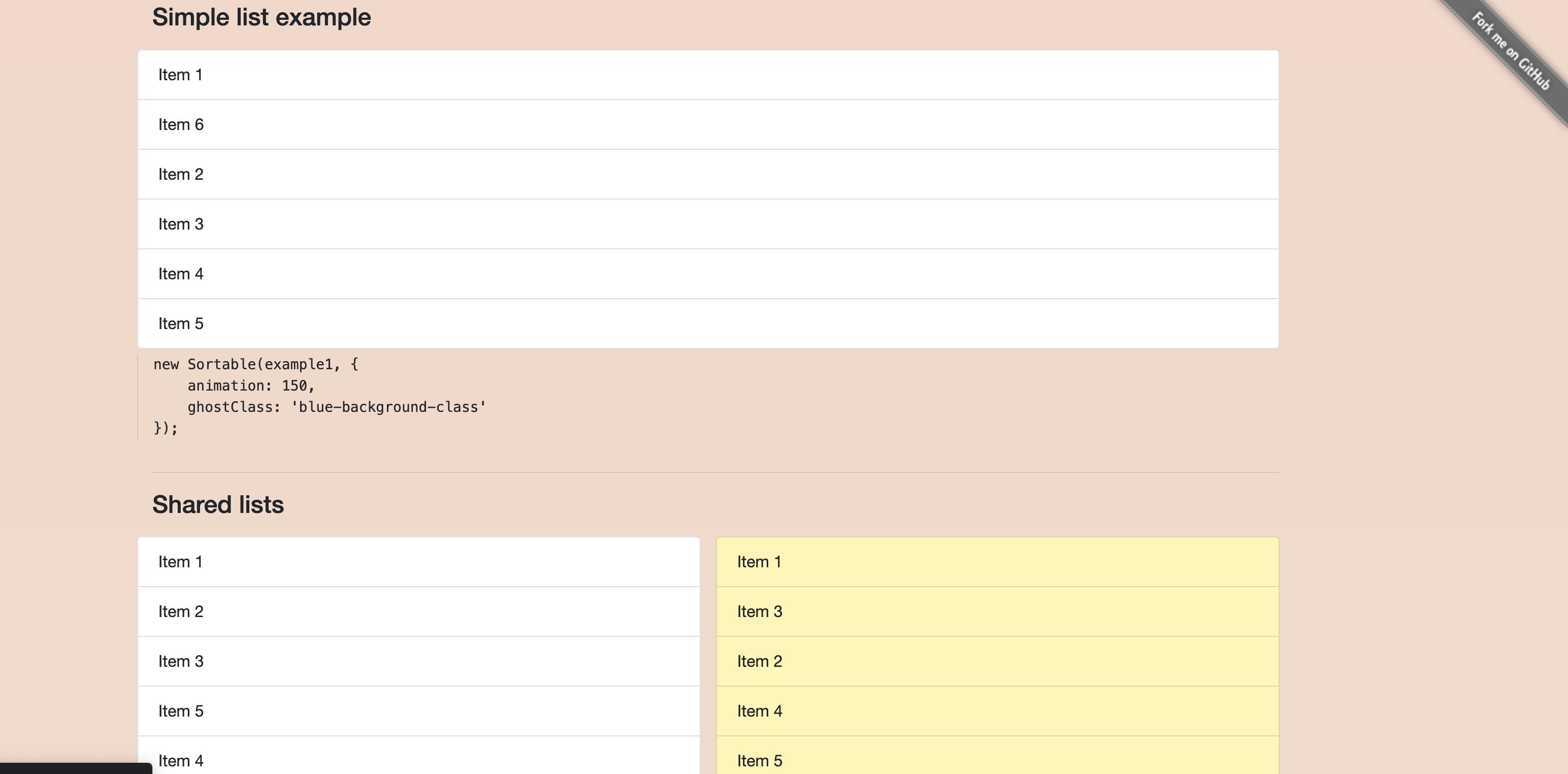Select Item 1 in white shared list
Viewport: 1568px width, 774px height.
419,562
